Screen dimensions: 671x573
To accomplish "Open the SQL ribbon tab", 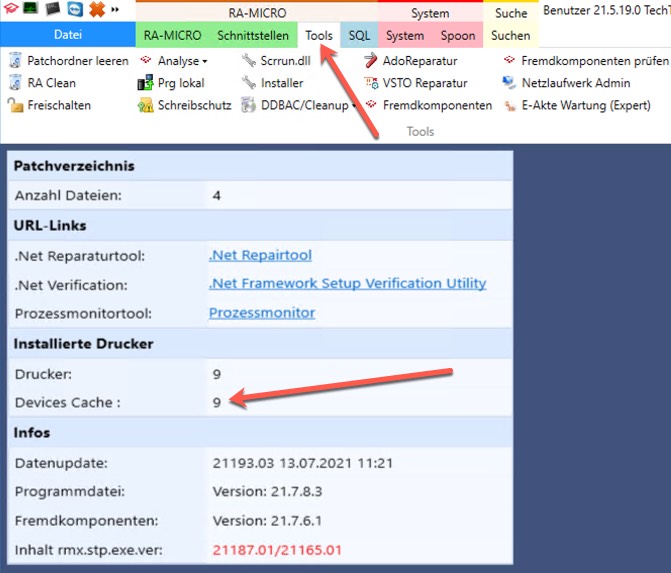I will 359,35.
